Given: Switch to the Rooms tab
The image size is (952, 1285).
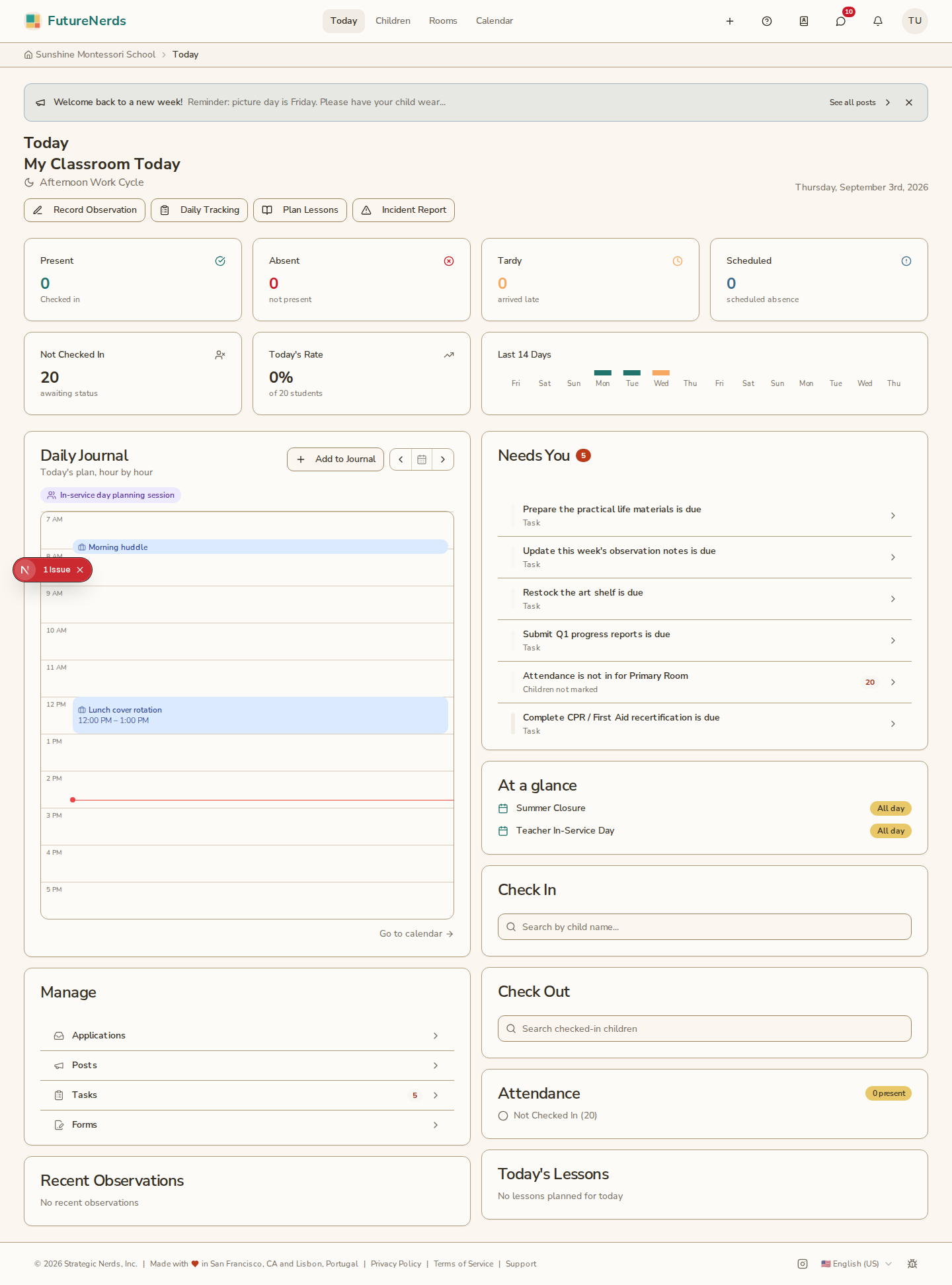Looking at the screenshot, I should (x=443, y=21).
